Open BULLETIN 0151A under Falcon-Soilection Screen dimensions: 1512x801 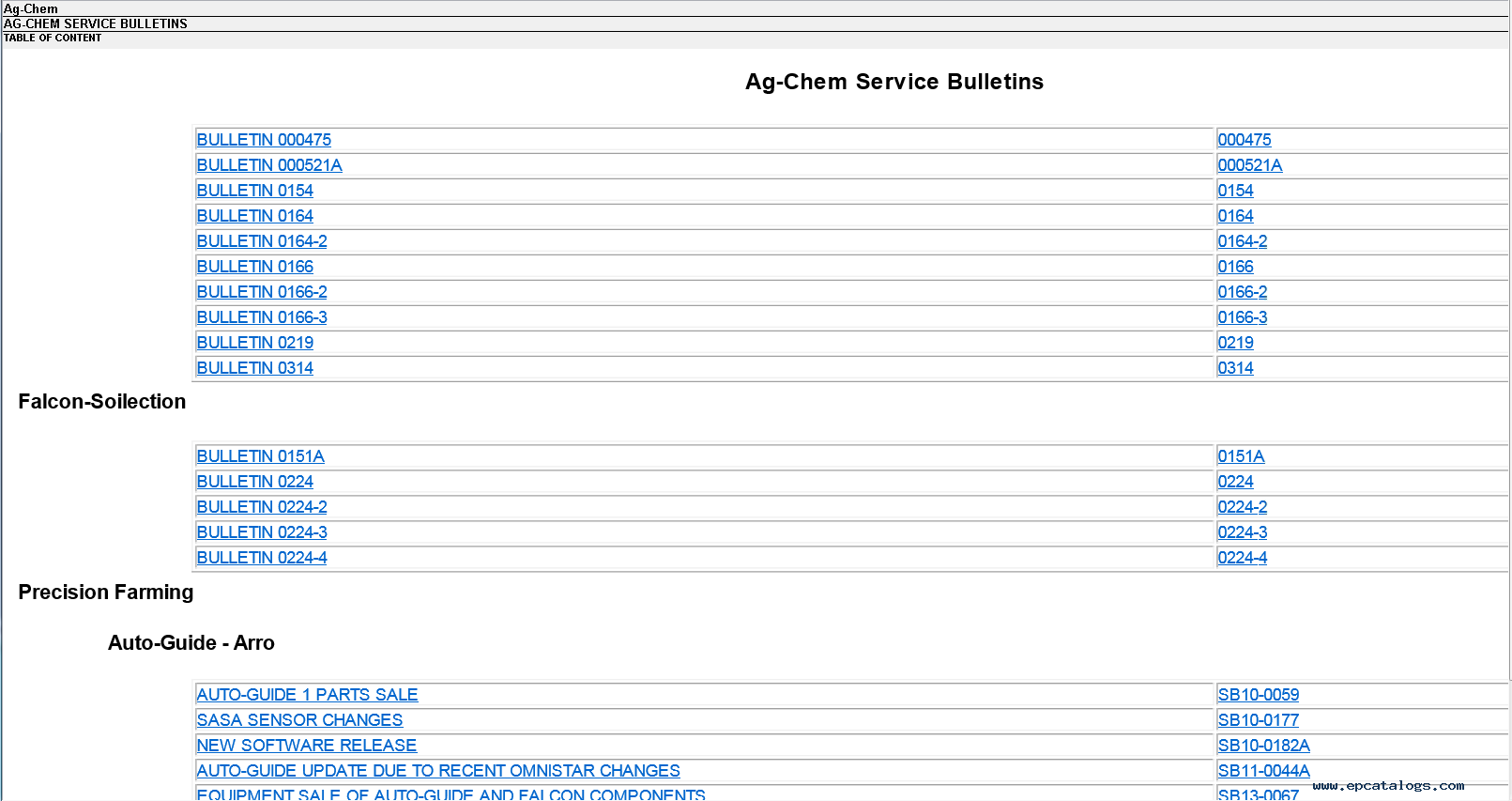[x=261, y=456]
